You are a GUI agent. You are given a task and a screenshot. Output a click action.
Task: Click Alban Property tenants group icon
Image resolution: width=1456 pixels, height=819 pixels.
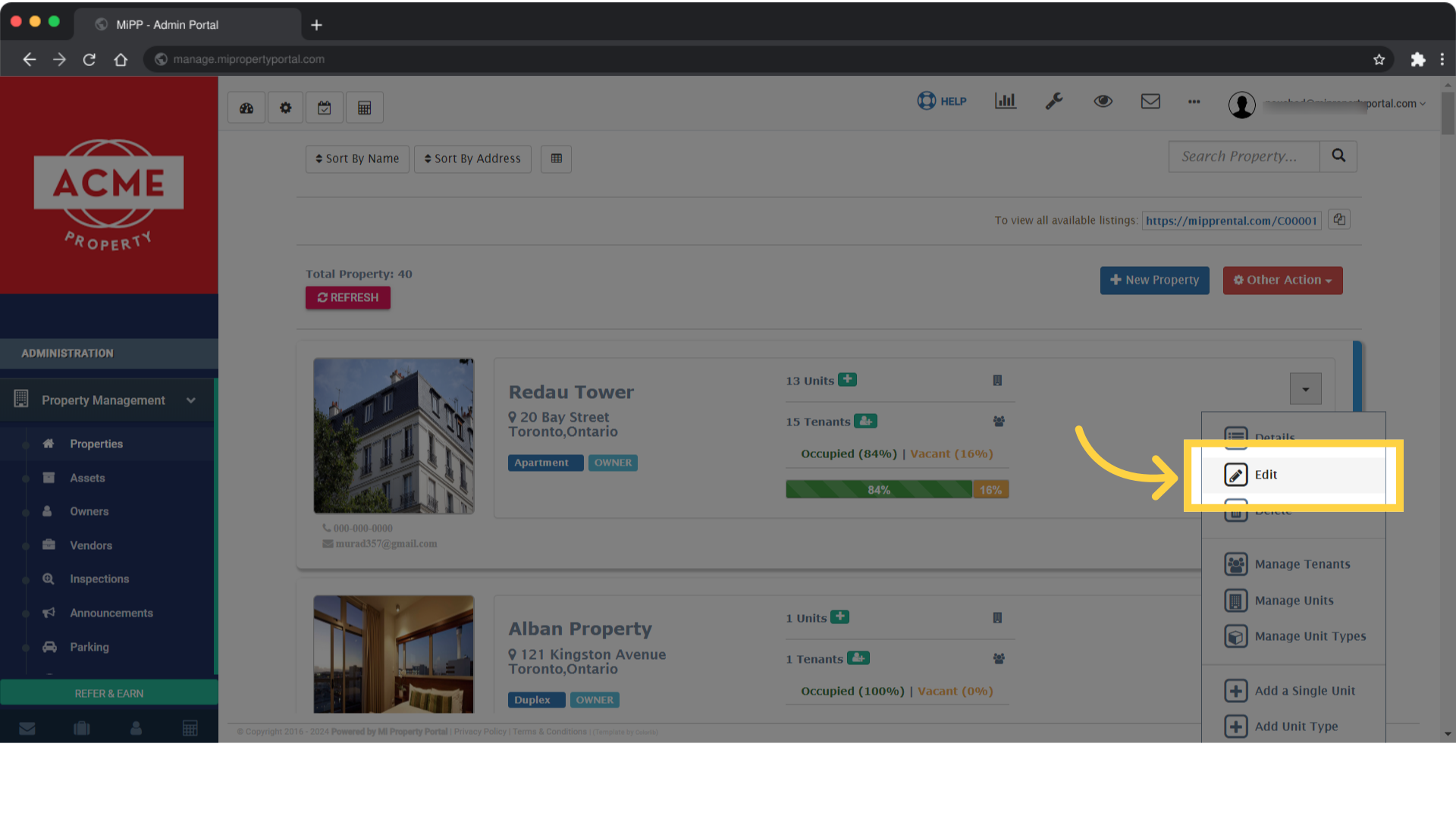tap(999, 659)
